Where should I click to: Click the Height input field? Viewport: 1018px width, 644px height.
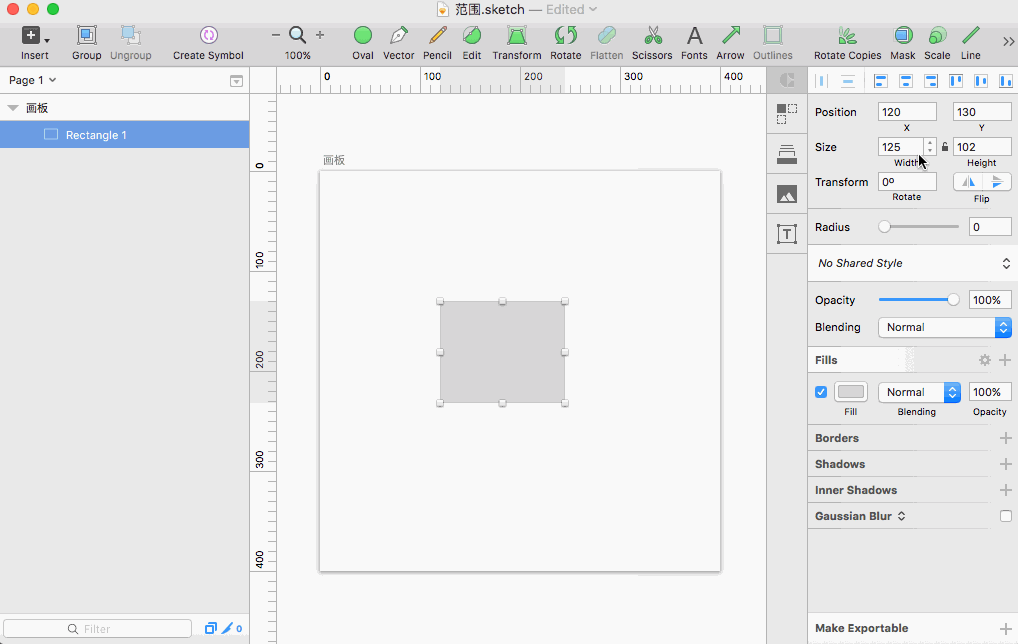(982, 147)
